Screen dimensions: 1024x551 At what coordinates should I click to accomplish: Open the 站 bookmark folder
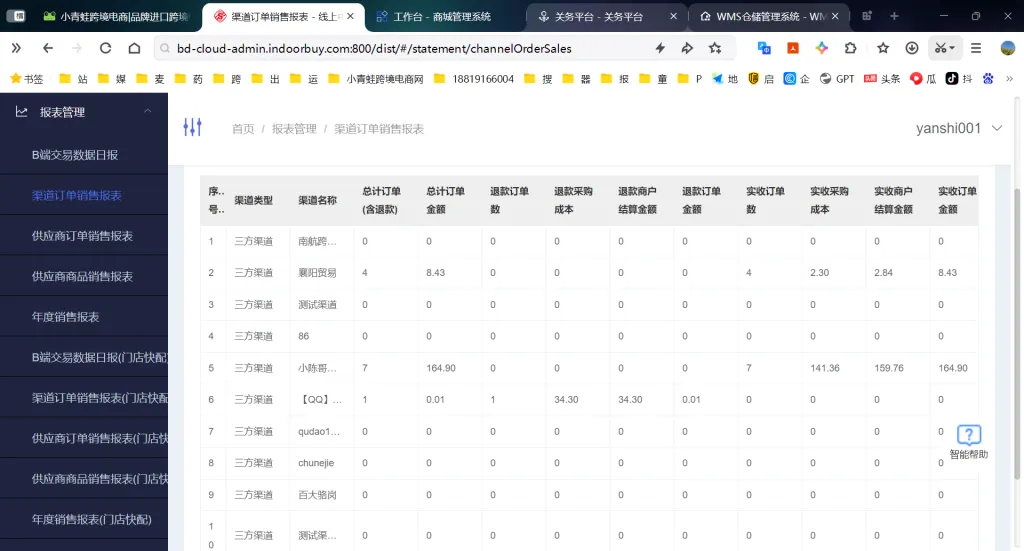pyautogui.click(x=73, y=79)
